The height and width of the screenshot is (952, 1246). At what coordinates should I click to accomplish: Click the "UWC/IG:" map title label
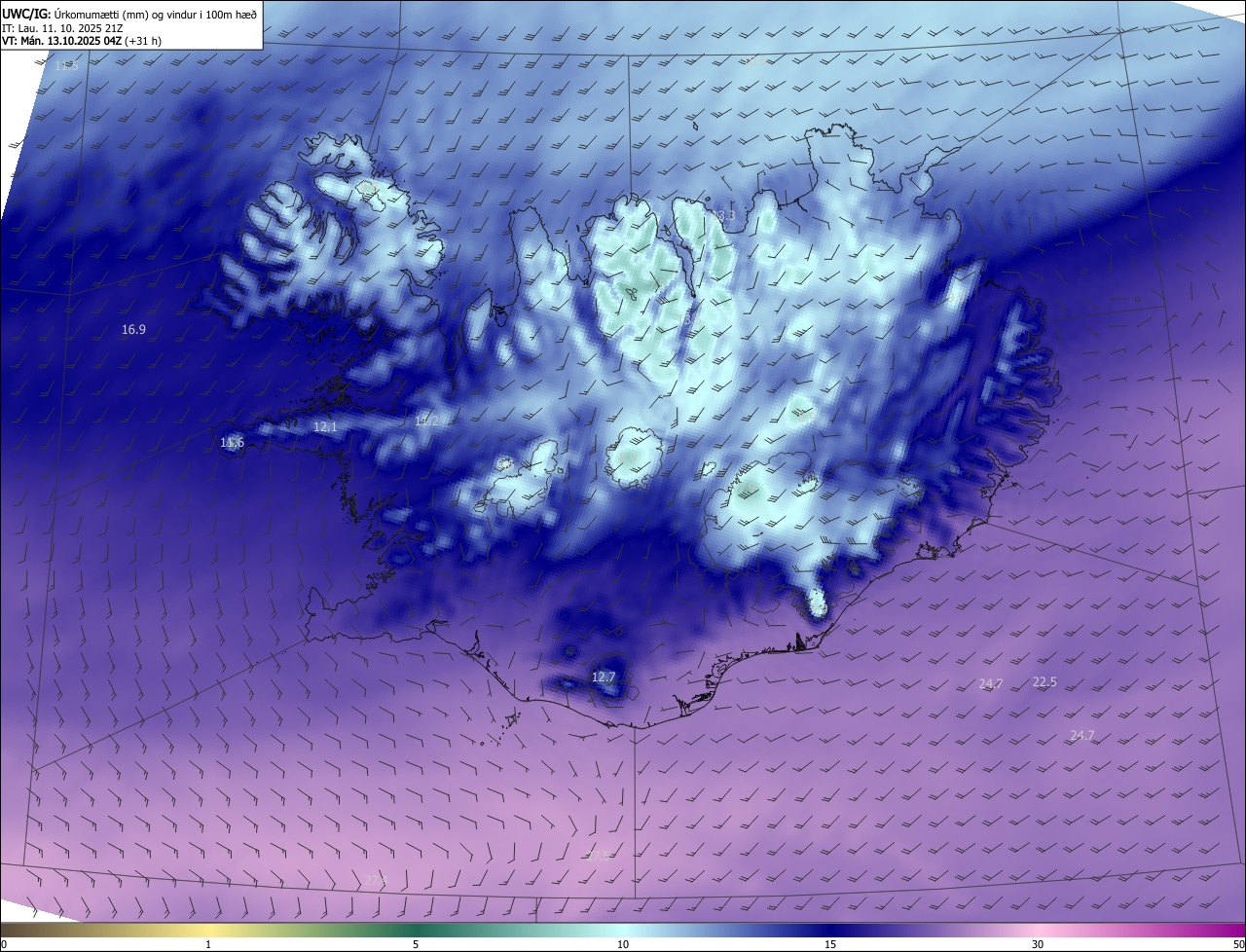[x=25, y=13]
